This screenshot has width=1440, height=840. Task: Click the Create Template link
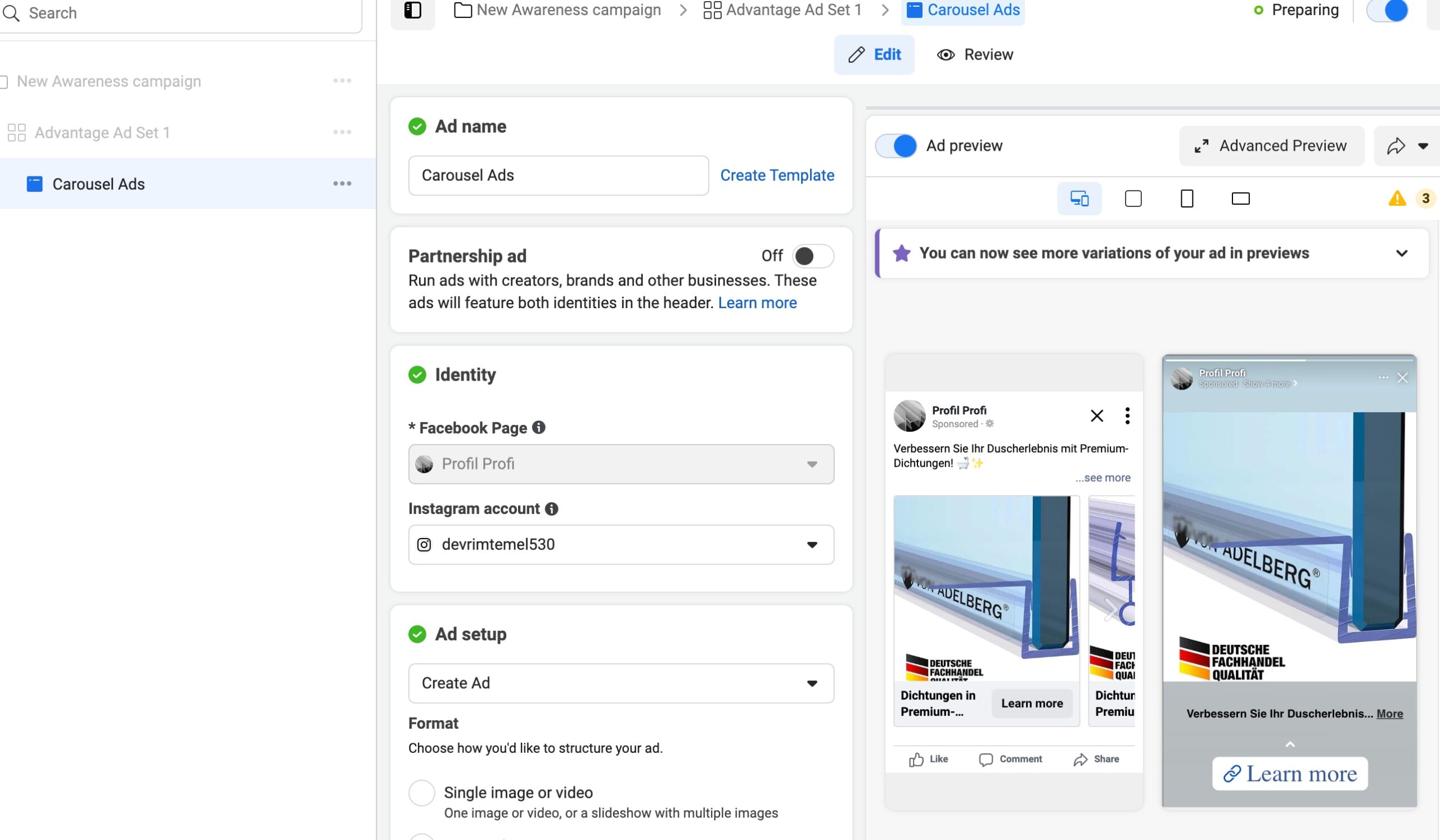pos(777,175)
